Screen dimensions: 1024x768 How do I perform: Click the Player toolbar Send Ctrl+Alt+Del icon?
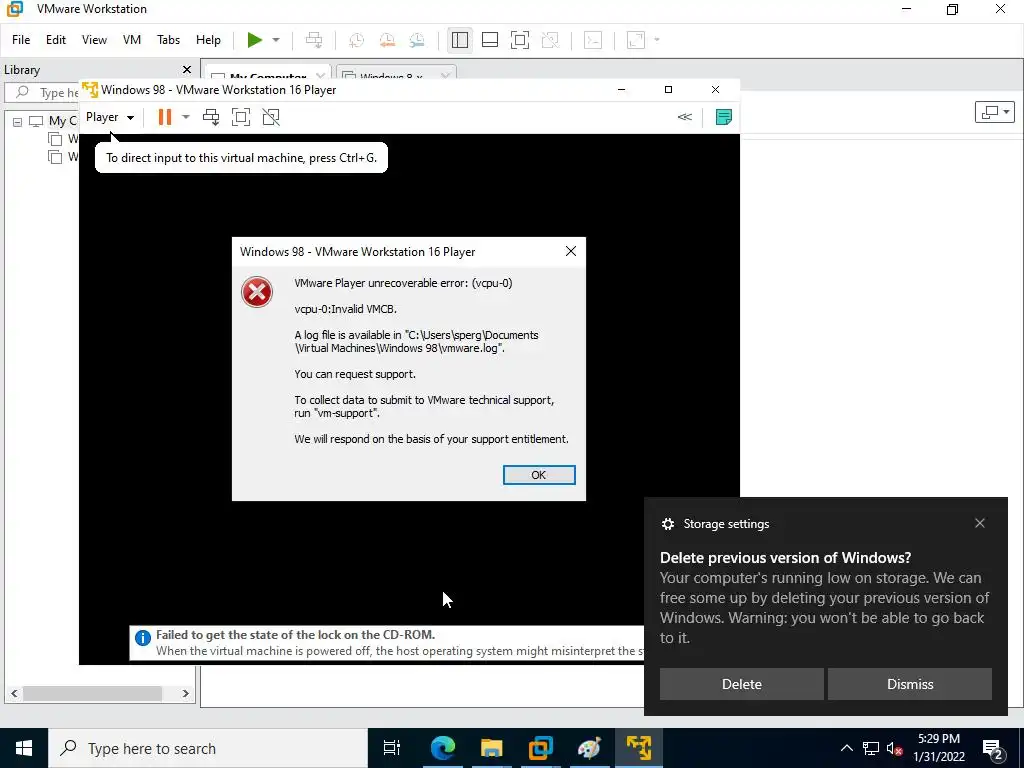coord(211,117)
